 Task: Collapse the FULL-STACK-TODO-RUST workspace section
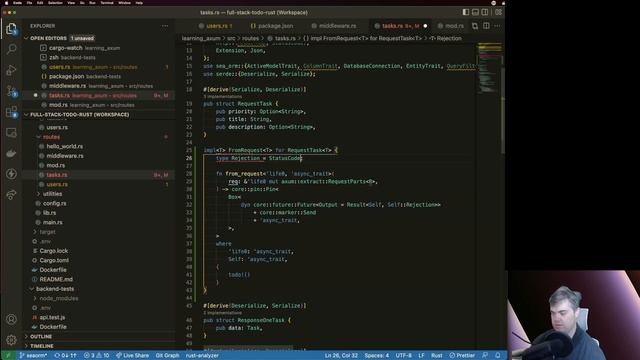tap(79, 115)
